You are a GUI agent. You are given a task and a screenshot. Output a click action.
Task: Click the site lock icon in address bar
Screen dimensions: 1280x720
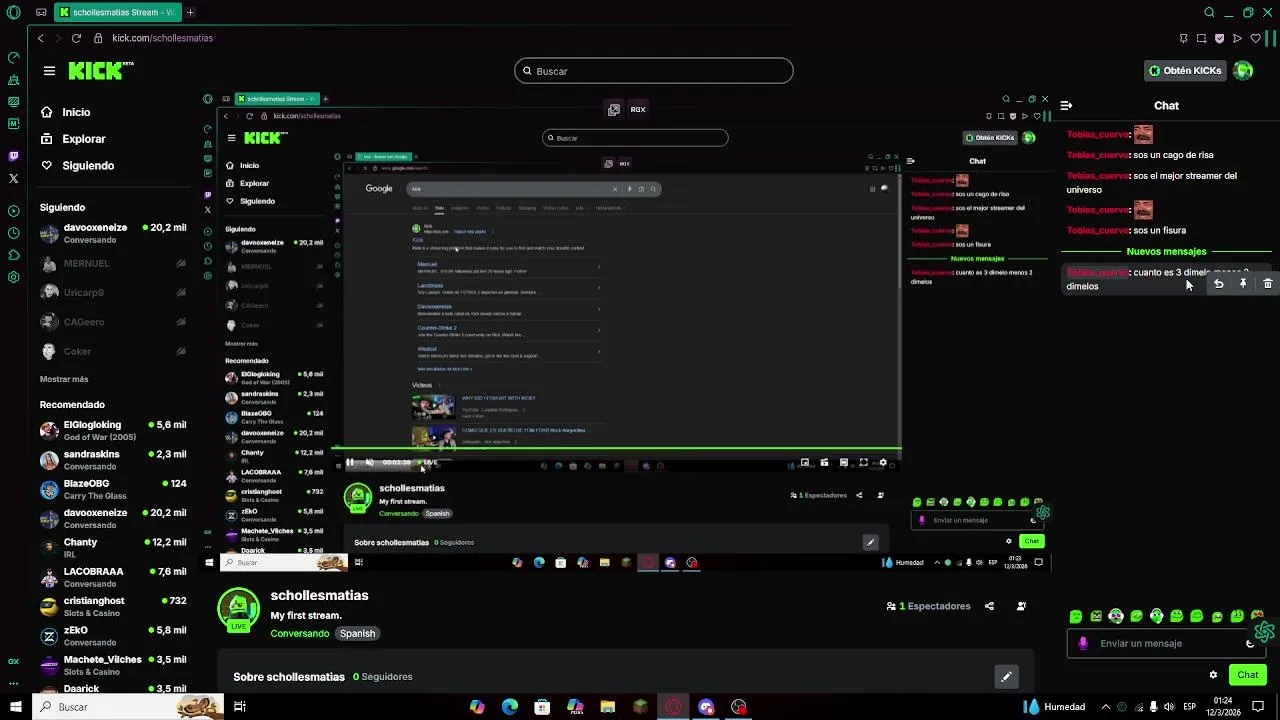98,38
